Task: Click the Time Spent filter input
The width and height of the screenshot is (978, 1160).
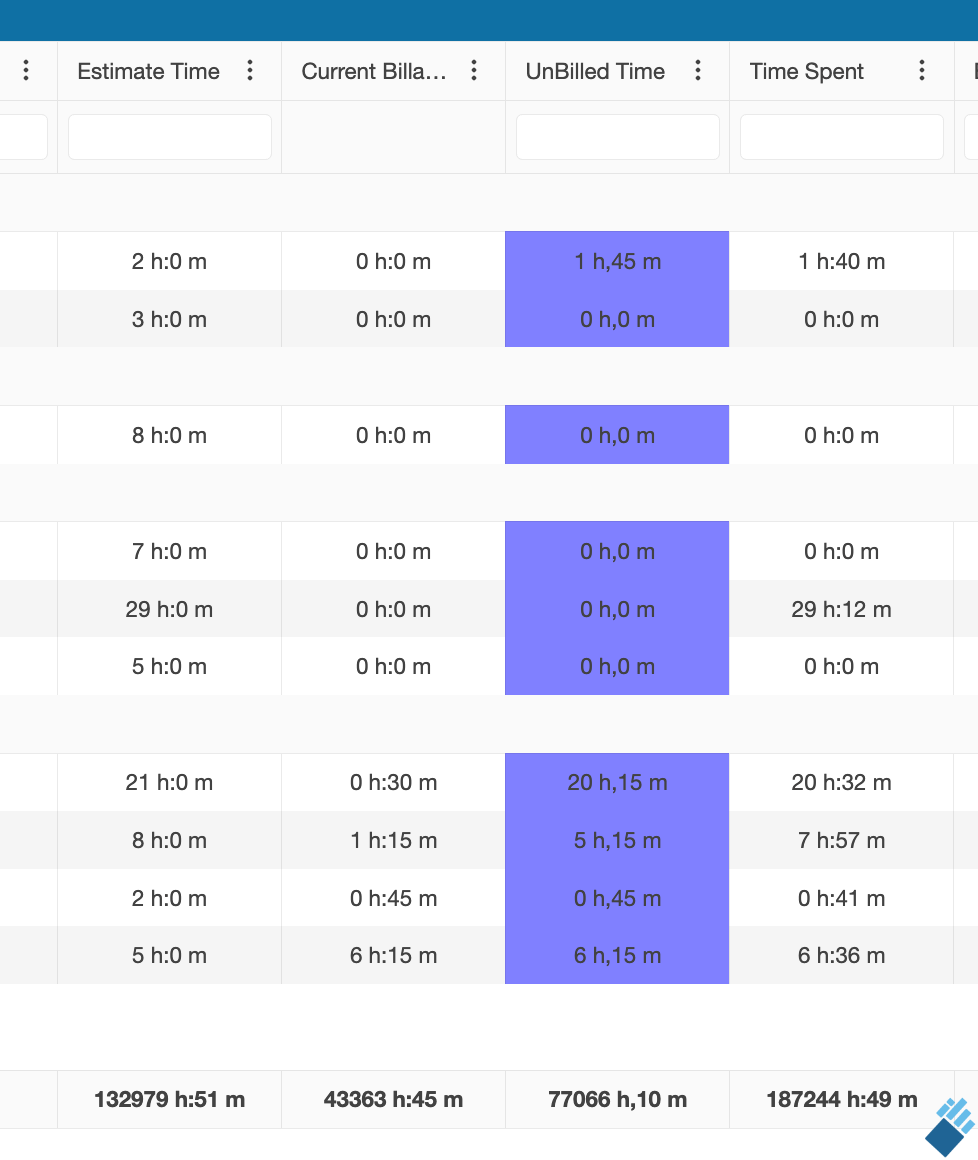Action: [x=841, y=137]
